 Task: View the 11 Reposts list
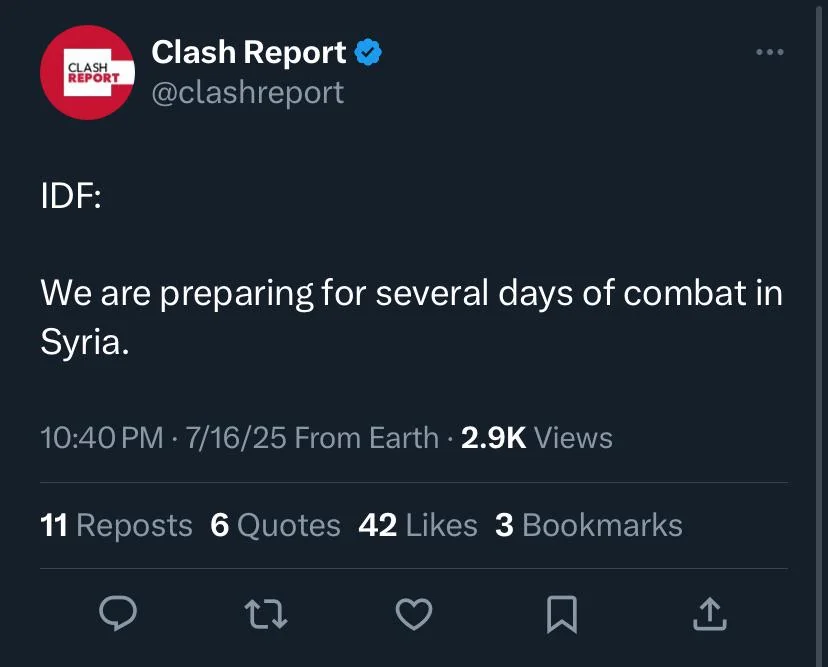(116, 525)
